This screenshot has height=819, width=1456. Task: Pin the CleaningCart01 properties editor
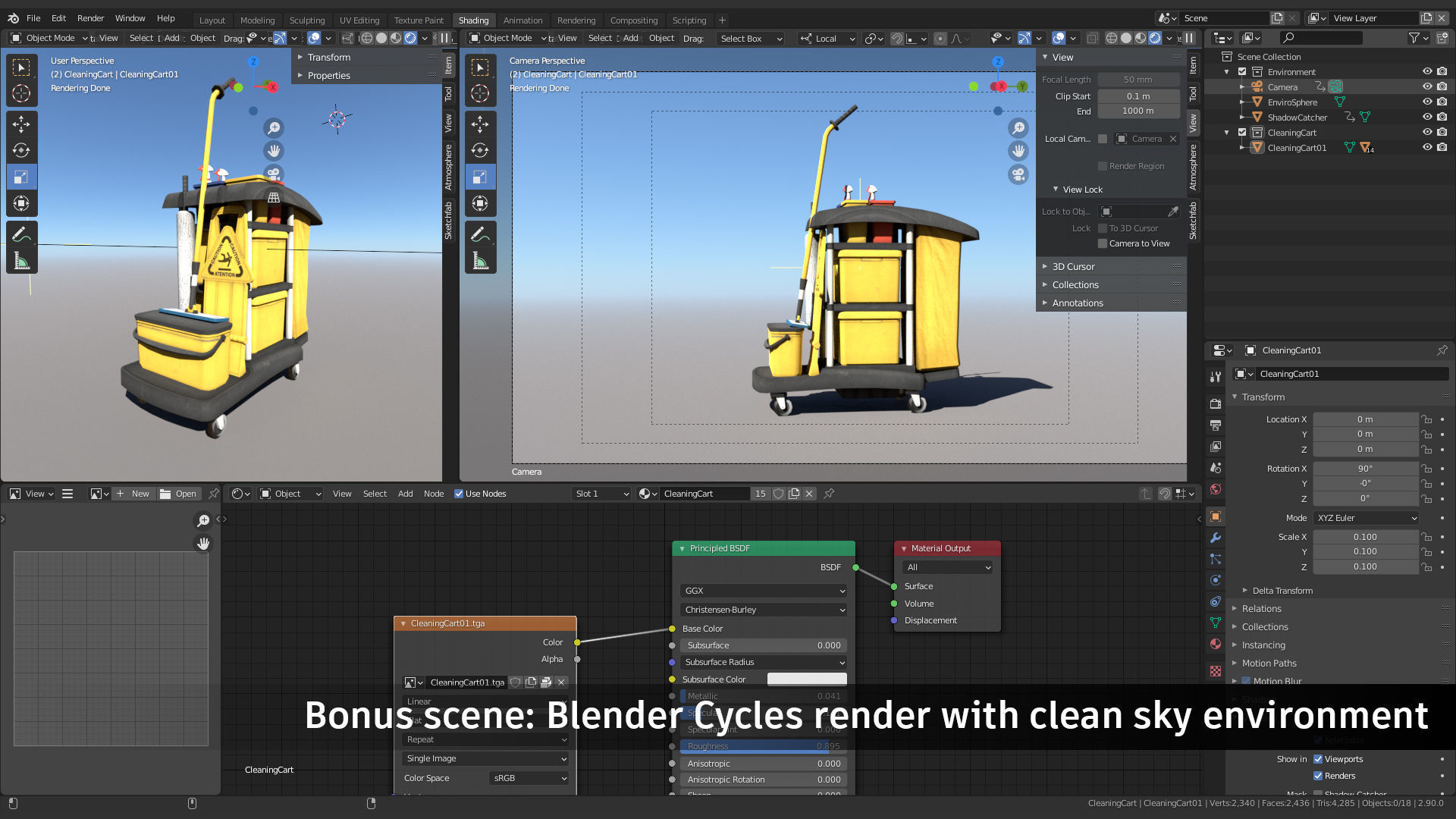click(1442, 350)
